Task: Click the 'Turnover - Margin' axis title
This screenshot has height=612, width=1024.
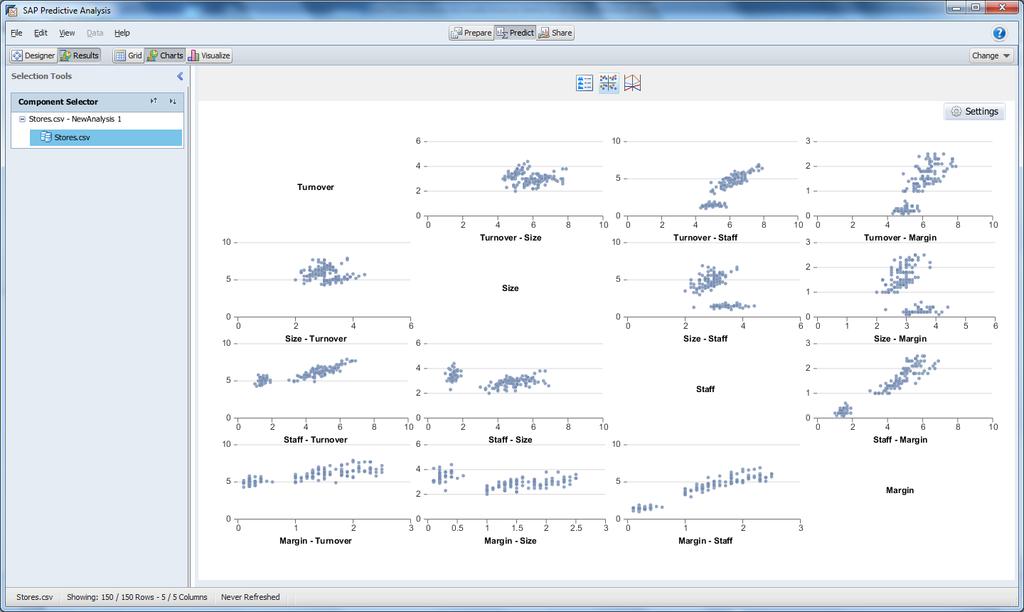Action: 900,238
